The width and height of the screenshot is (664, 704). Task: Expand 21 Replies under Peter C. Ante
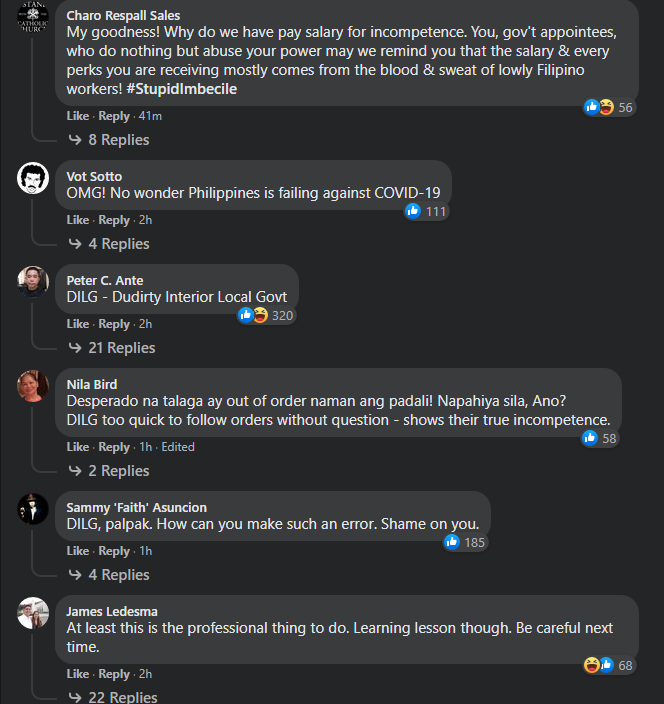point(121,348)
